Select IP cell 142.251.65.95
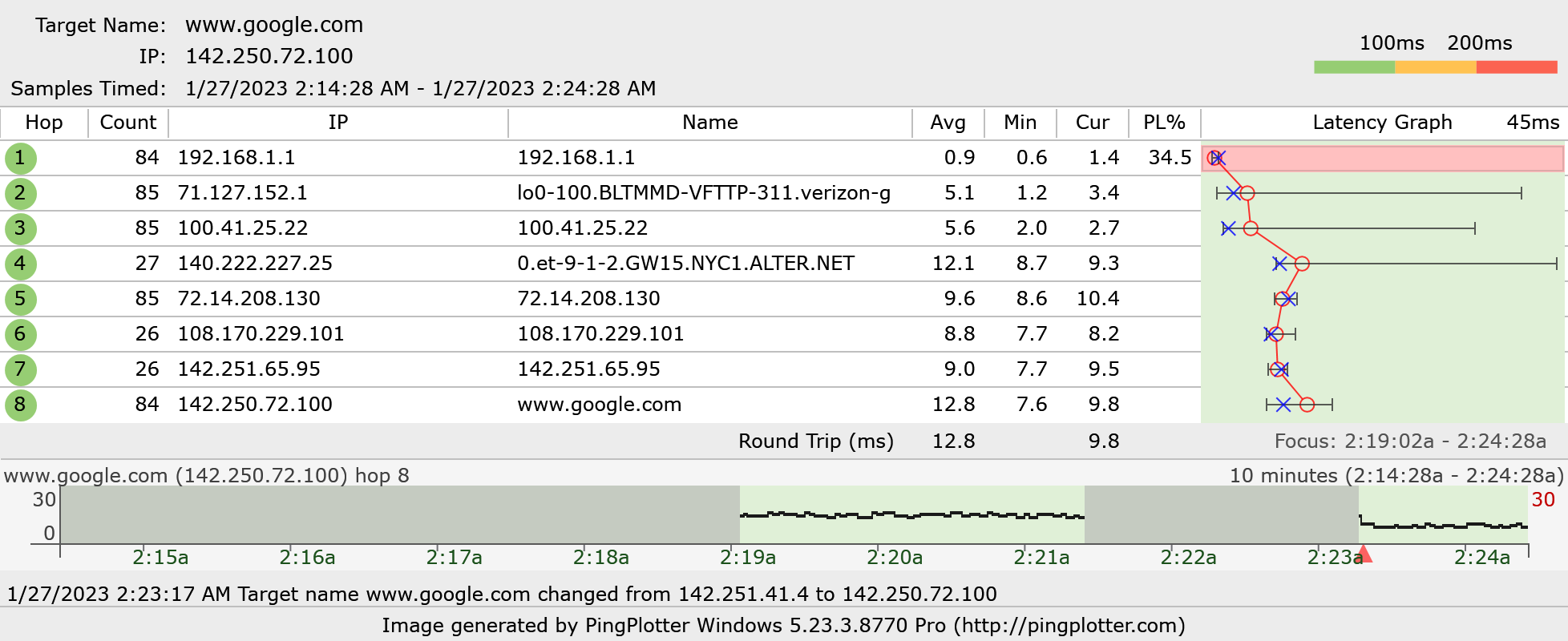Viewport: 1568px width, 641px height. (x=249, y=369)
